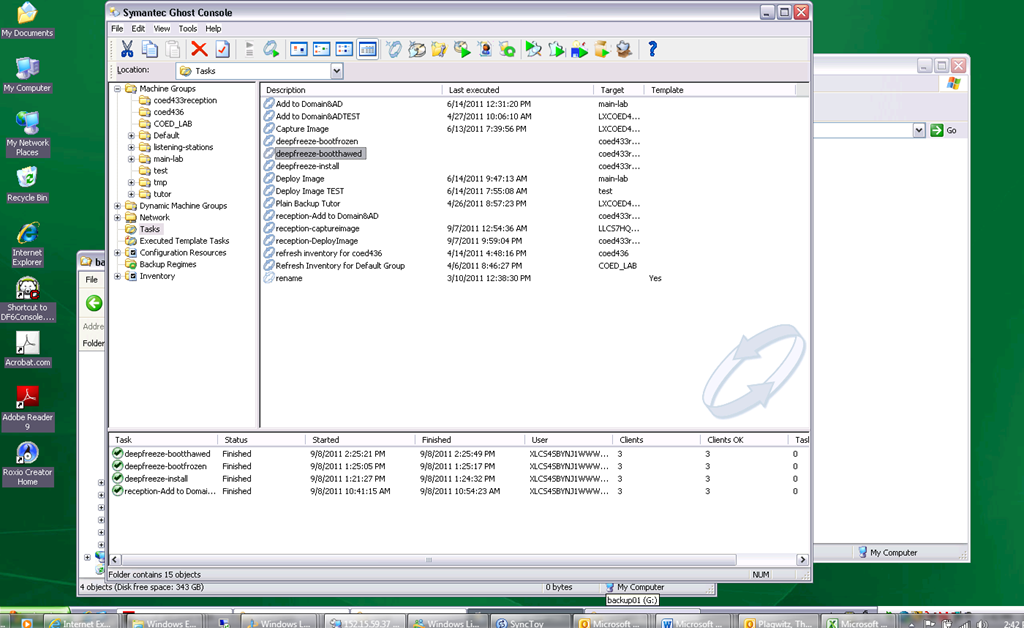The width and height of the screenshot is (1024, 628).
Task: Open the View menu
Action: click(x=162, y=29)
